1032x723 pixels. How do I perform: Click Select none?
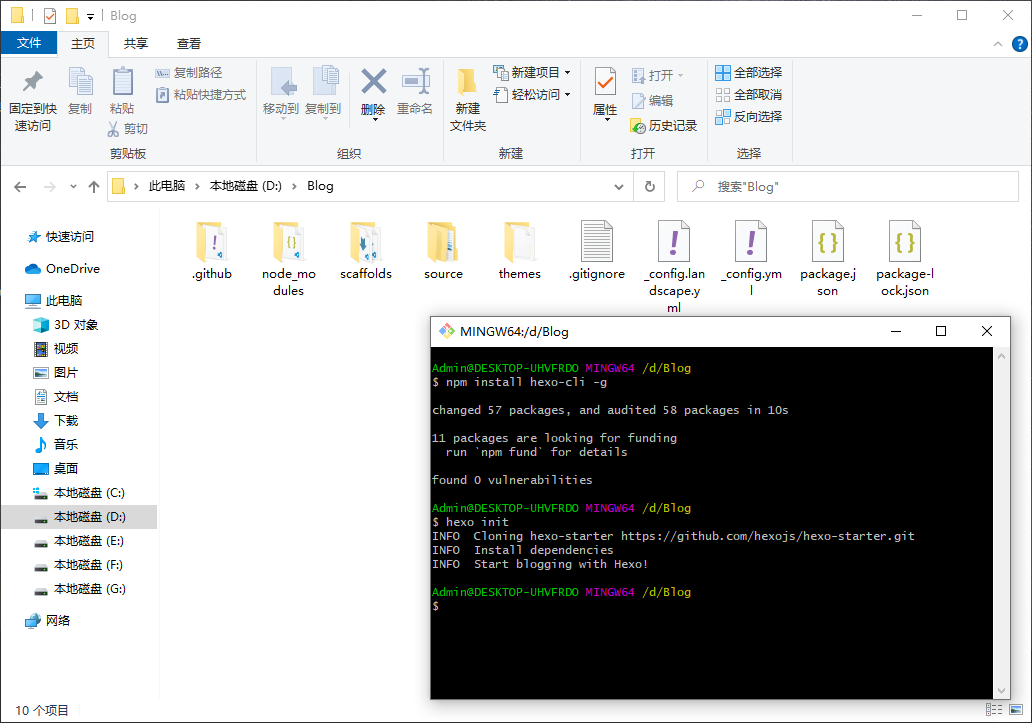(749, 95)
